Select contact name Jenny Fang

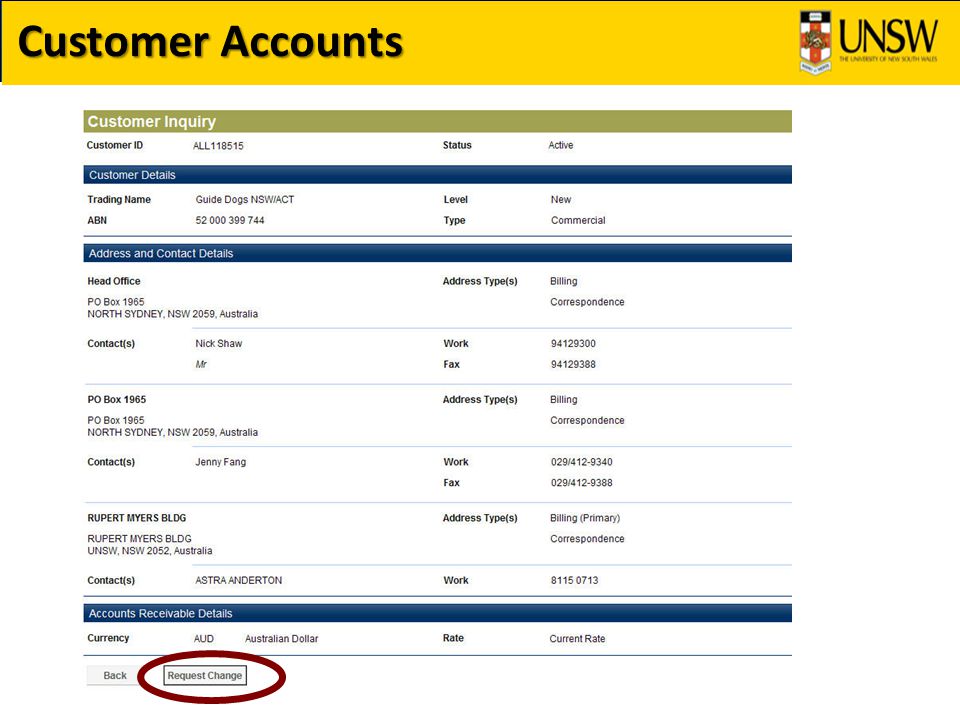[x=220, y=462]
